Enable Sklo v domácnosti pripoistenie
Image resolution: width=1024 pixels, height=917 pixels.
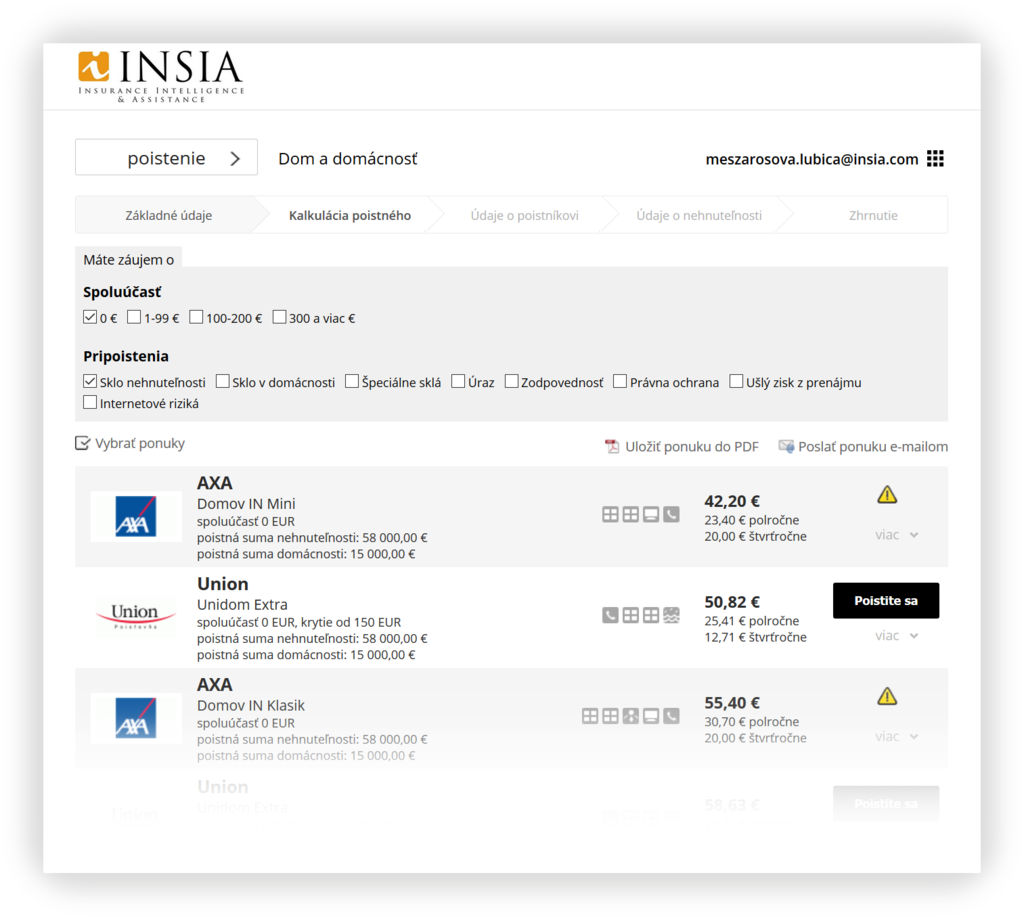[223, 381]
